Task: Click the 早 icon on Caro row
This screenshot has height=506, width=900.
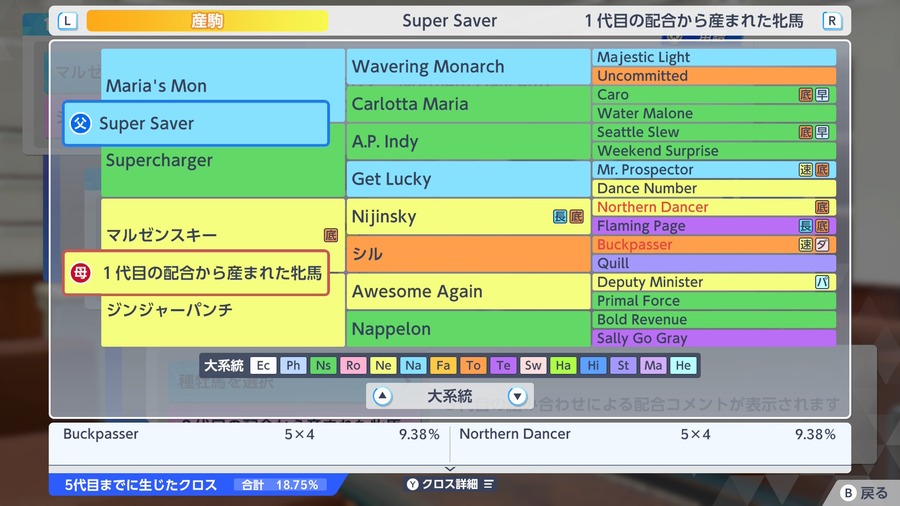Action: (x=822, y=95)
